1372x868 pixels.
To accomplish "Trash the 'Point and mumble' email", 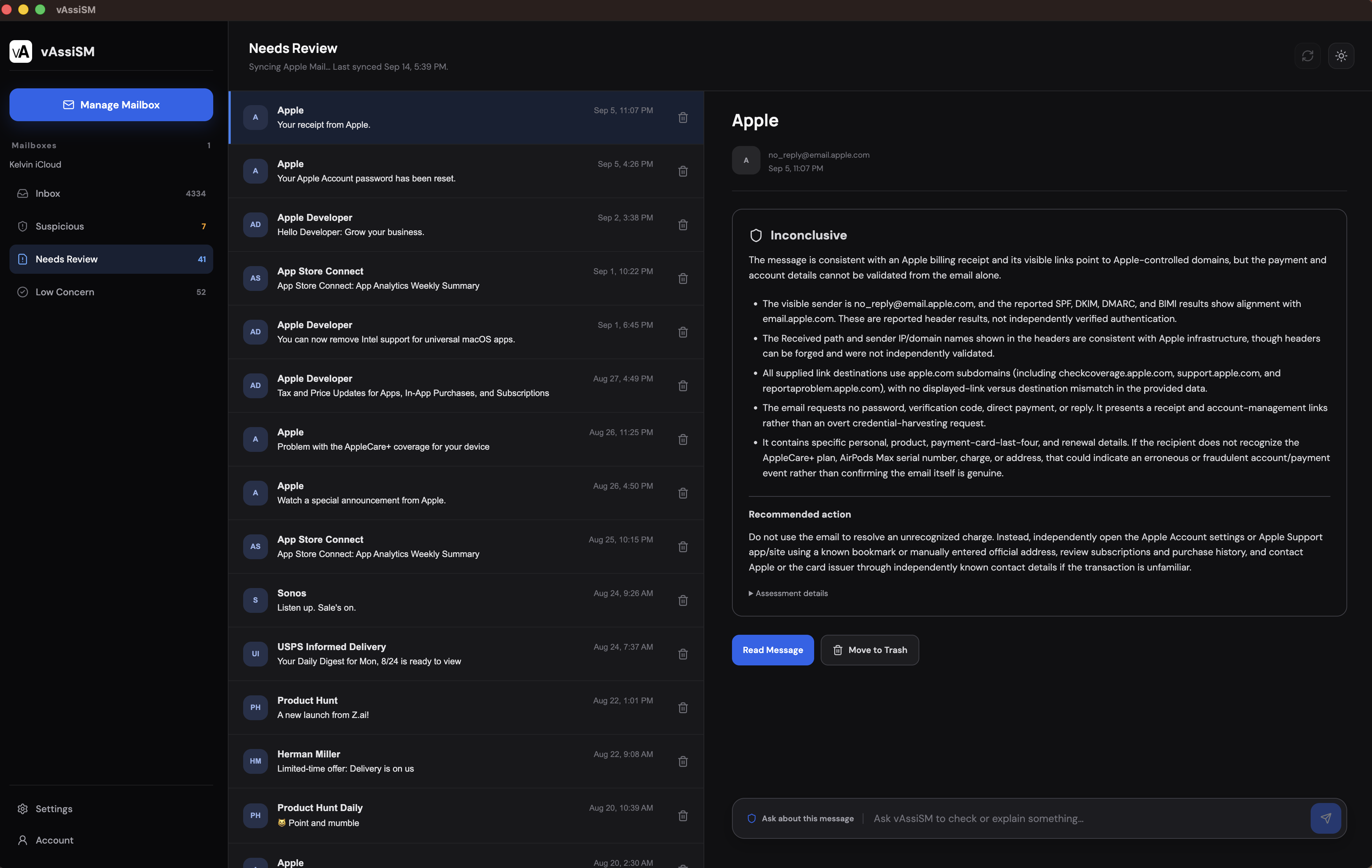I will (x=683, y=815).
